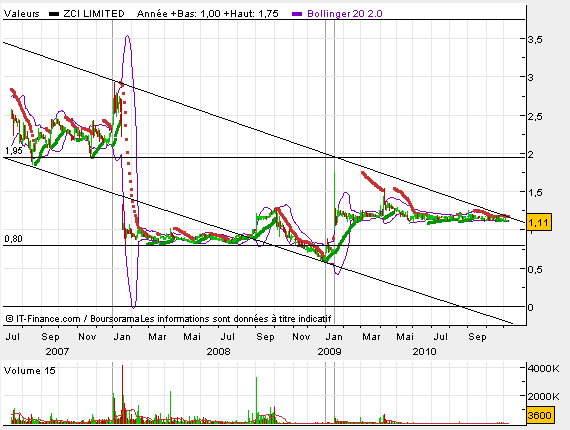Click the yellow 1,11 last price tag
Screen dimensions: 570x430
point(539,222)
